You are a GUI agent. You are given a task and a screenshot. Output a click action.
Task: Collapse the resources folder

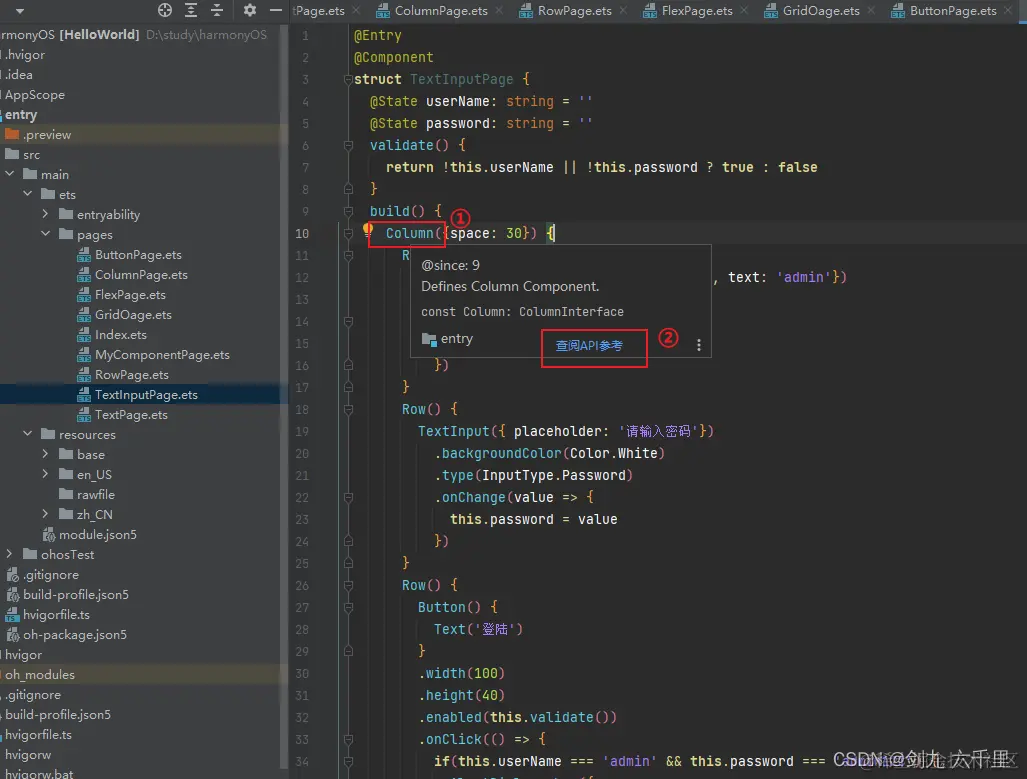28,434
